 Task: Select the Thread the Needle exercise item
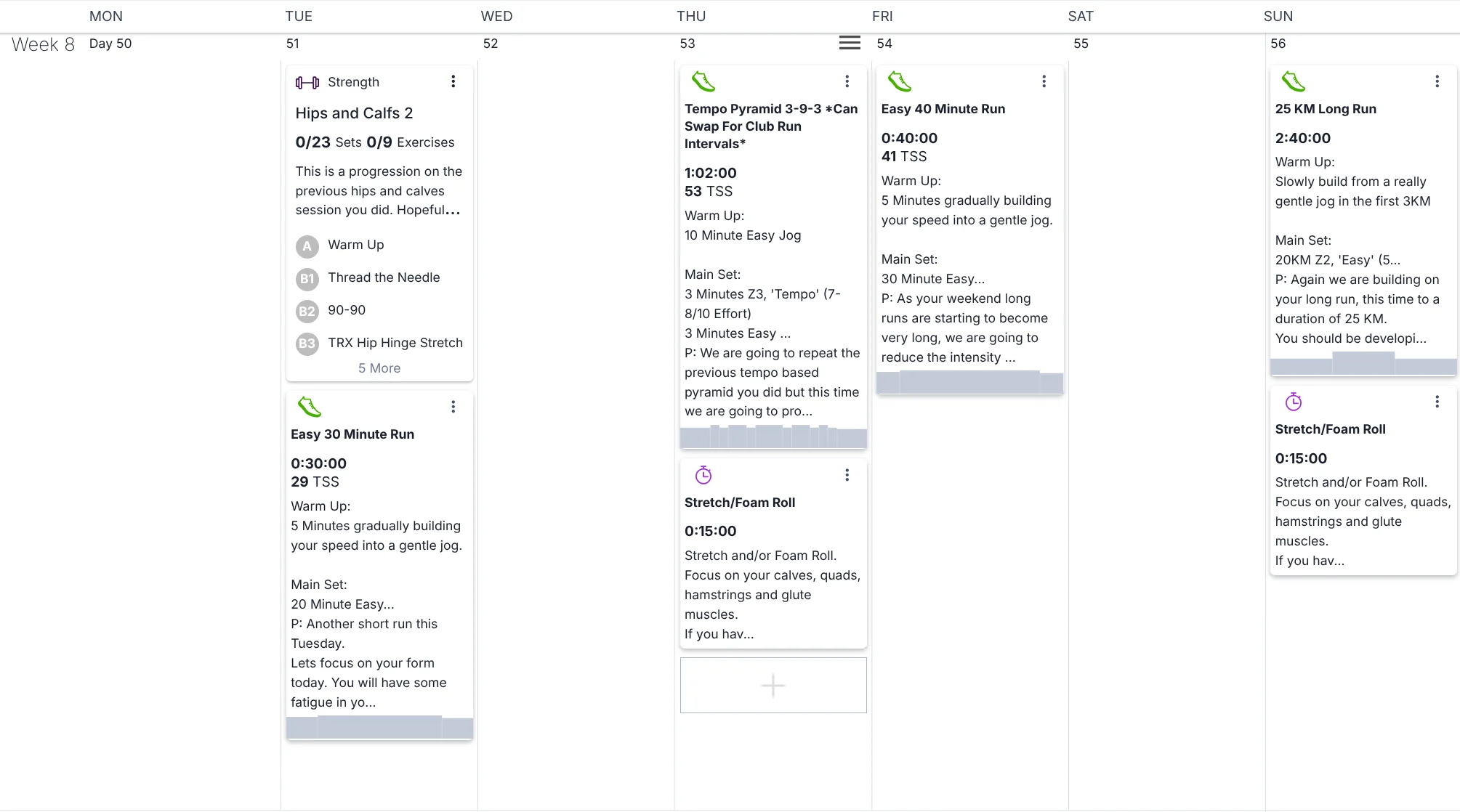pyautogui.click(x=384, y=277)
